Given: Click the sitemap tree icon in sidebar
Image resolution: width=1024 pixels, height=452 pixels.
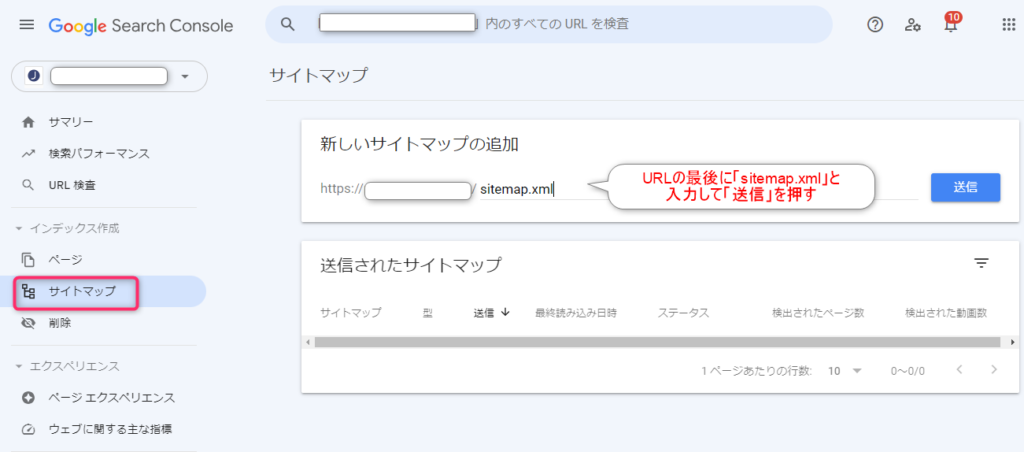Looking at the screenshot, I should (x=28, y=291).
